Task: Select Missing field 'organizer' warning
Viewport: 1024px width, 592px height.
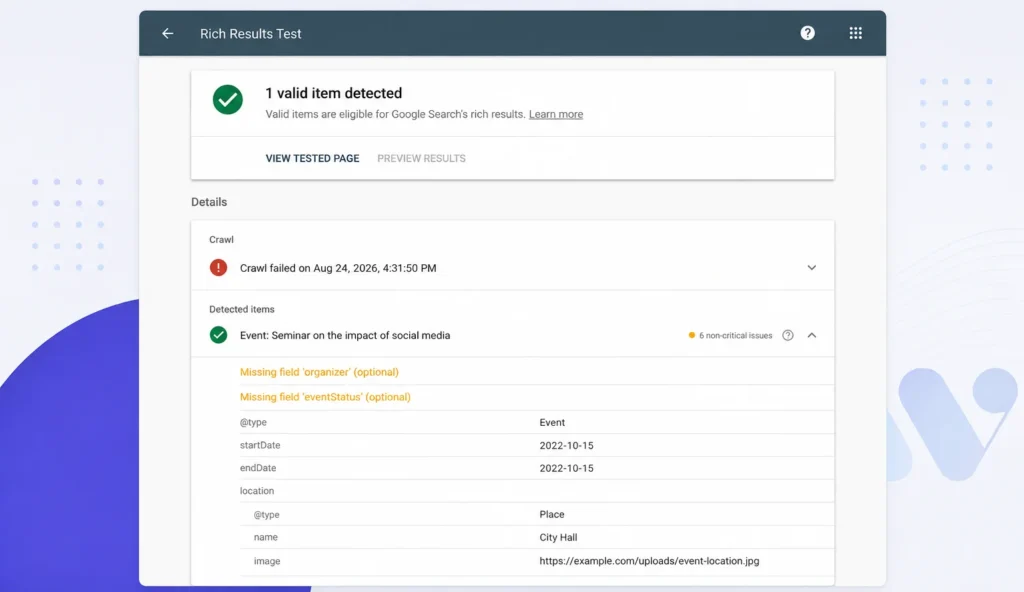Action: click(x=319, y=372)
